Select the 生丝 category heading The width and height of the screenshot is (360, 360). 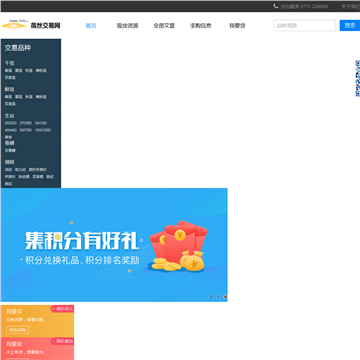pos(10,116)
